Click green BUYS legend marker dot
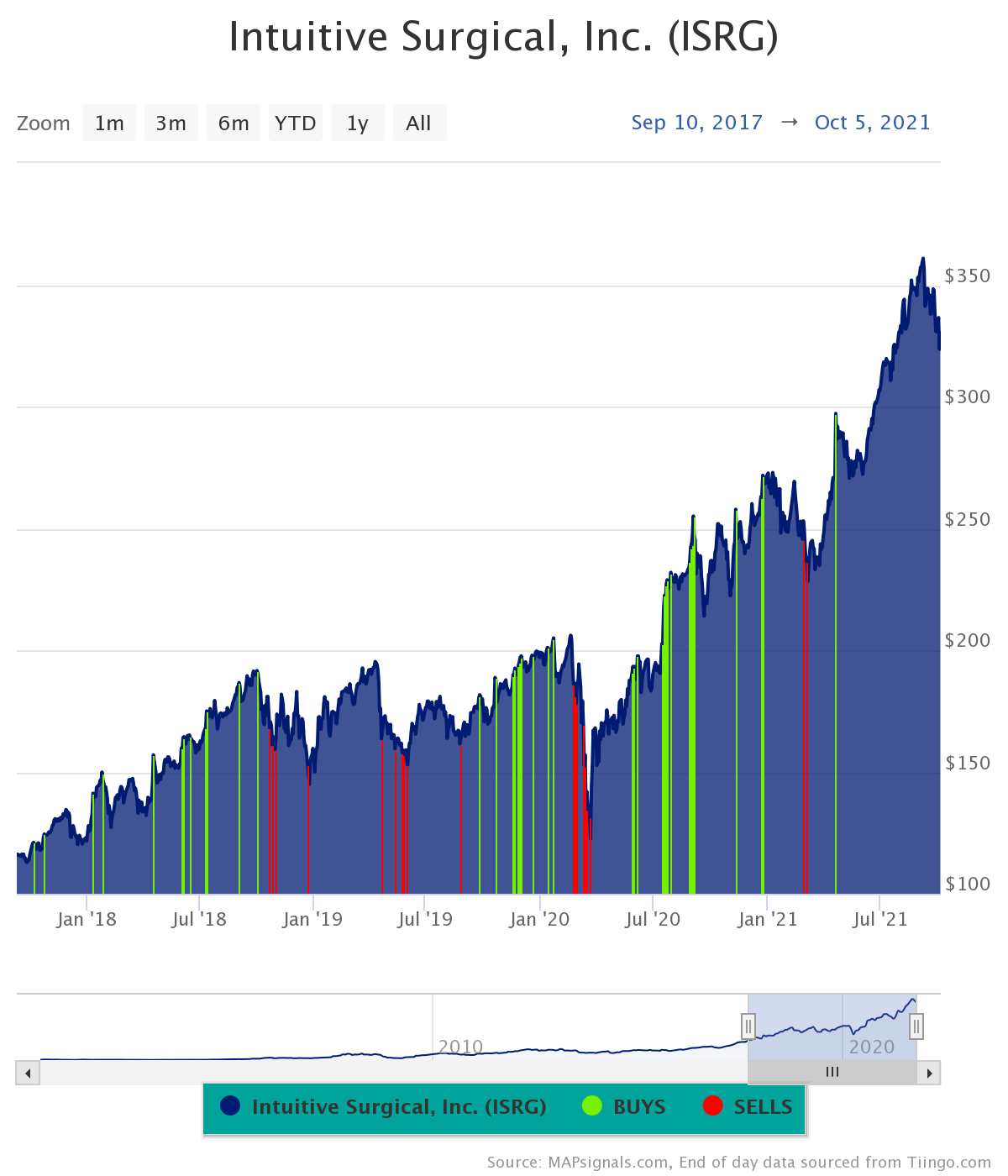The height and width of the screenshot is (1176, 1008). click(x=592, y=1105)
